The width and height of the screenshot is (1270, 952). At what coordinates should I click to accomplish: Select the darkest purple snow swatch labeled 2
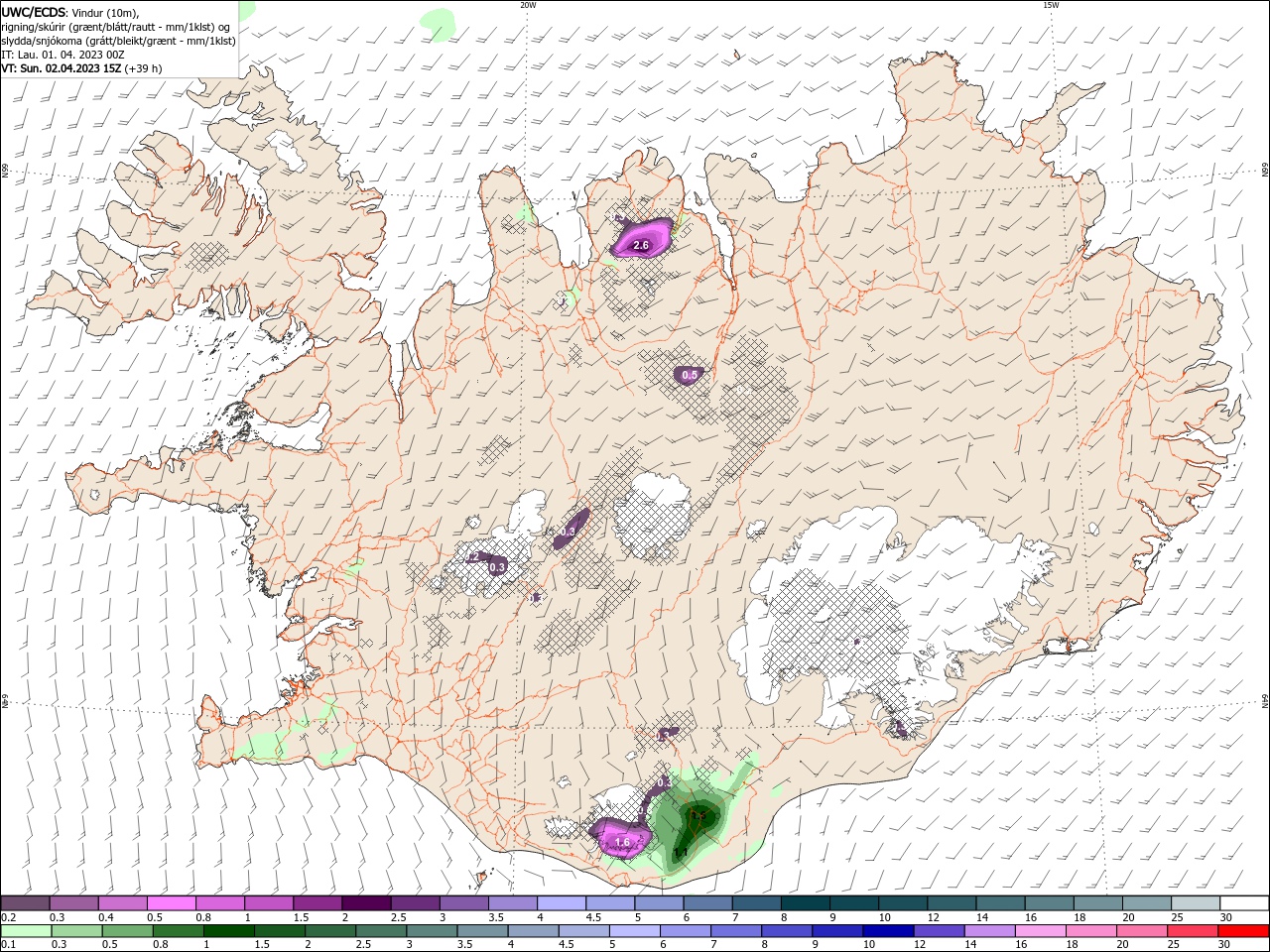(x=366, y=903)
